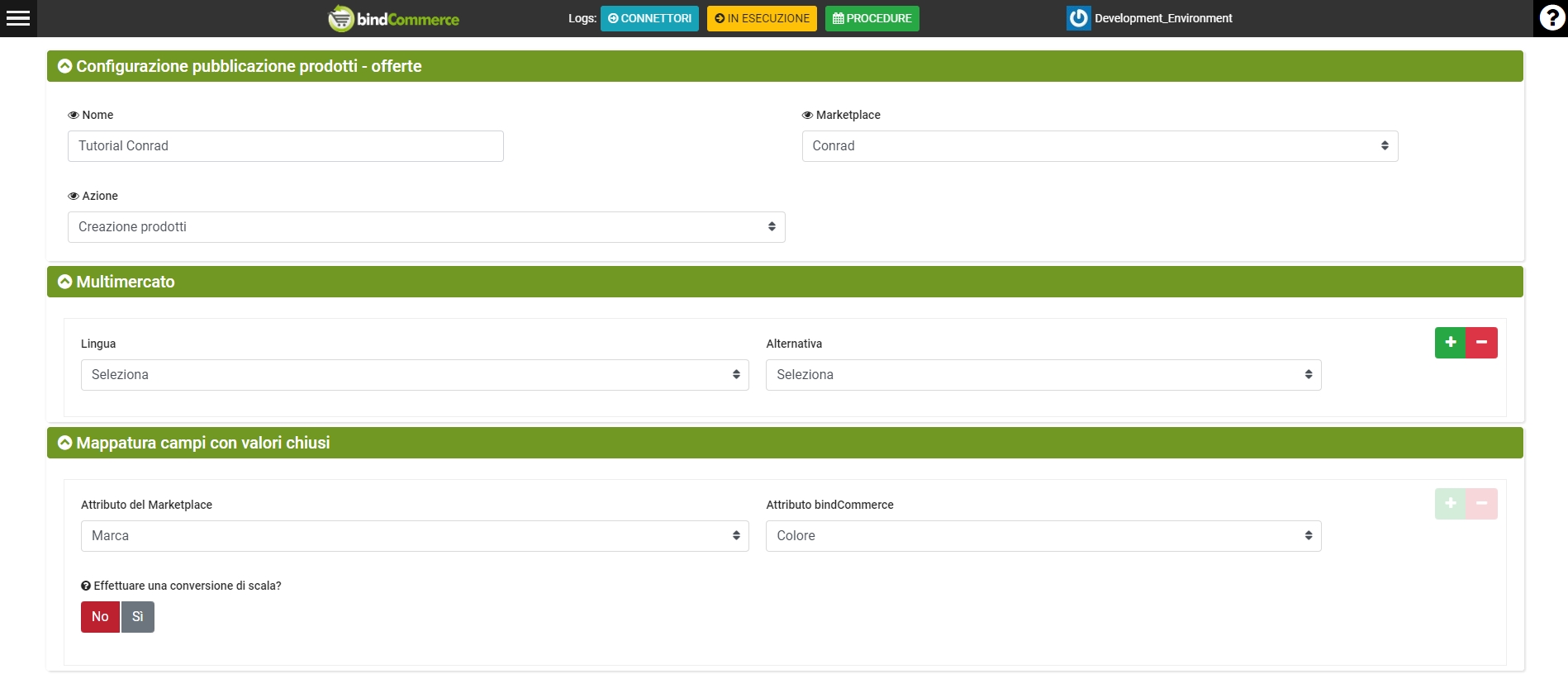This screenshot has height=674, width=1568.
Task: Remove Multimercato row with red minus
Action: tap(1481, 343)
